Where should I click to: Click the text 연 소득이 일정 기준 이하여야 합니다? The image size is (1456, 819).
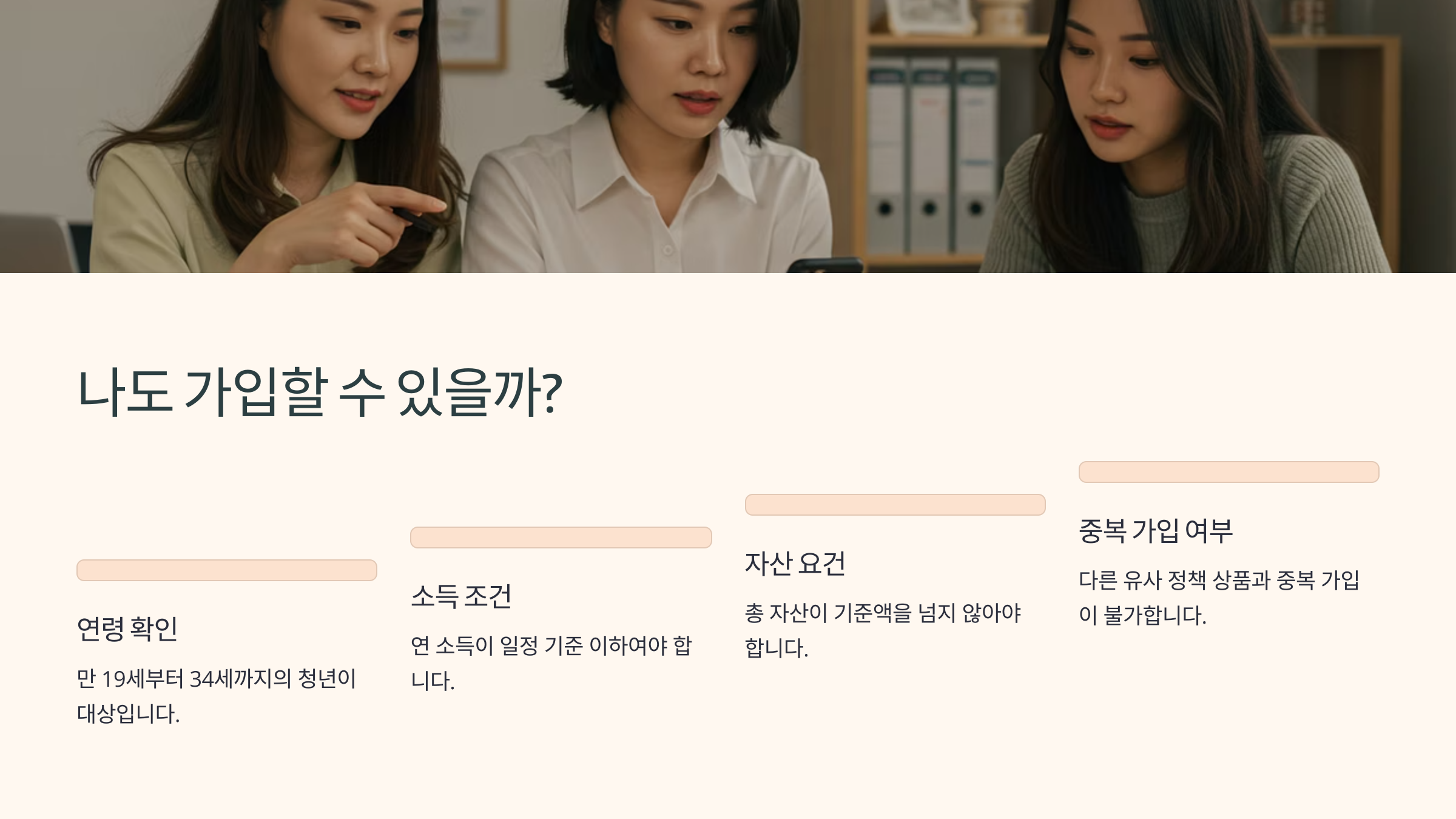coord(551,663)
